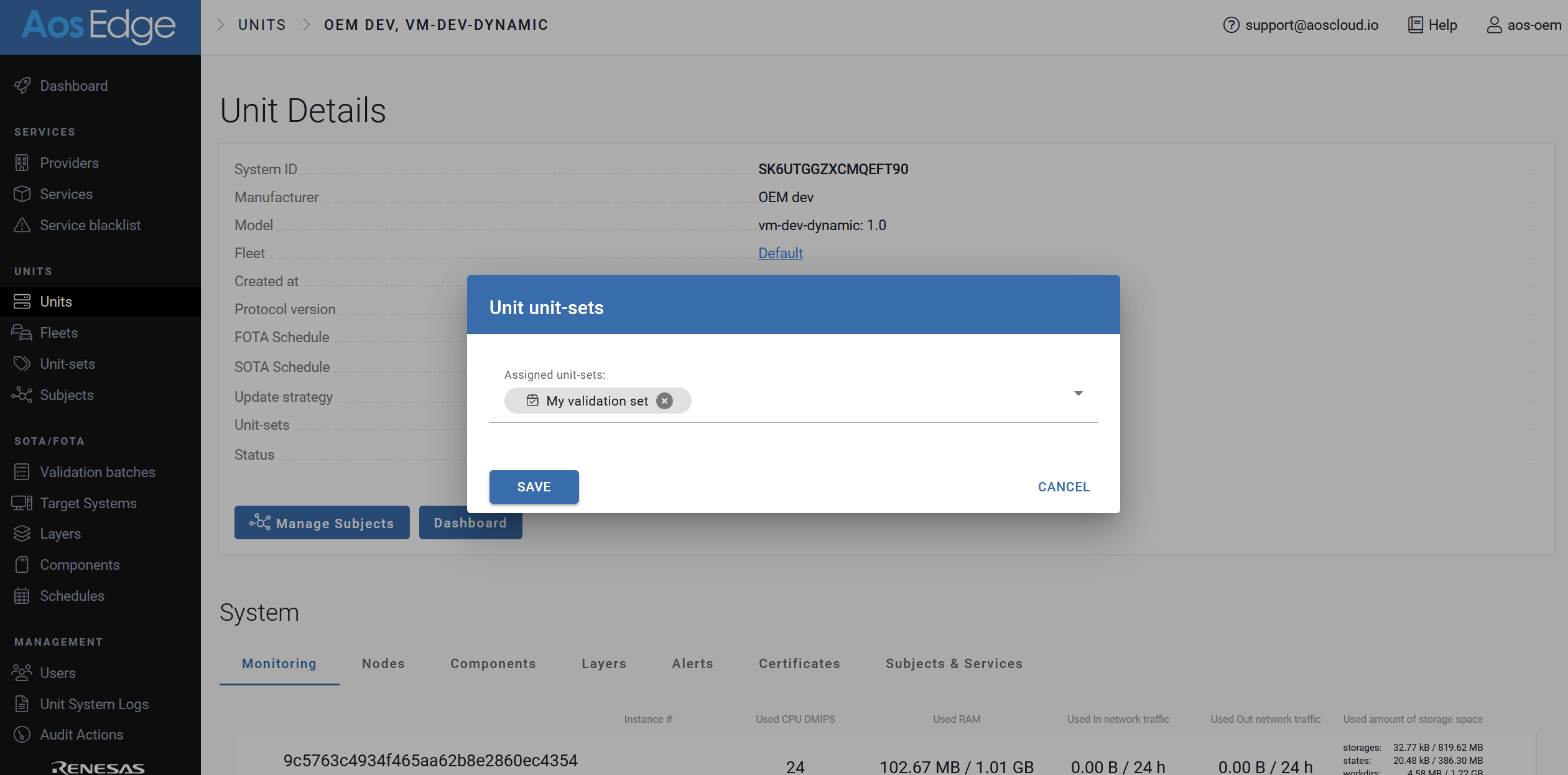Save the unit unit-sets changes
The height and width of the screenshot is (775, 1568).
[534, 487]
